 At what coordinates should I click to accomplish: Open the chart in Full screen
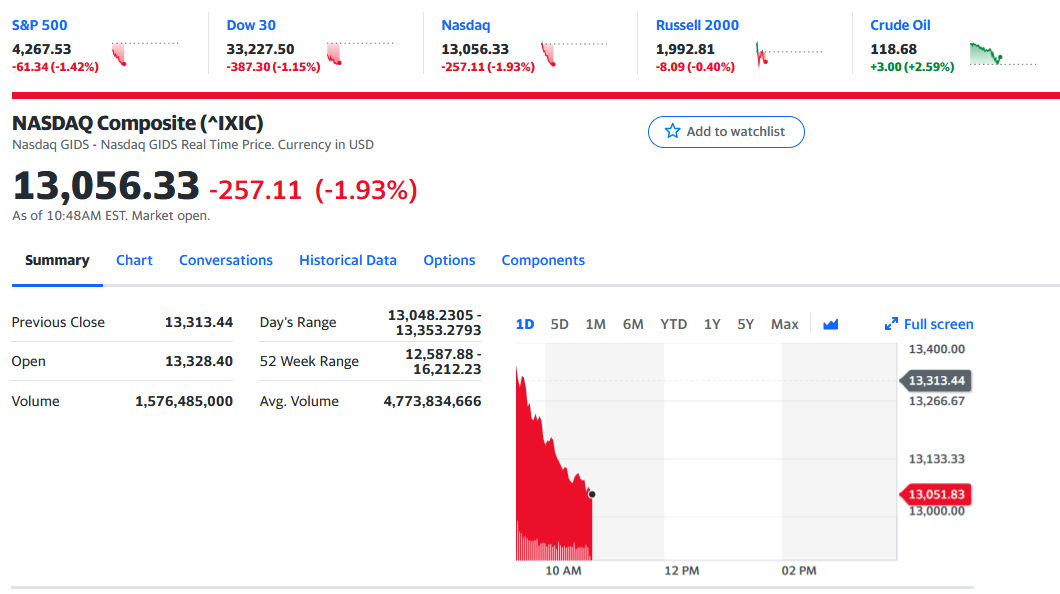929,324
